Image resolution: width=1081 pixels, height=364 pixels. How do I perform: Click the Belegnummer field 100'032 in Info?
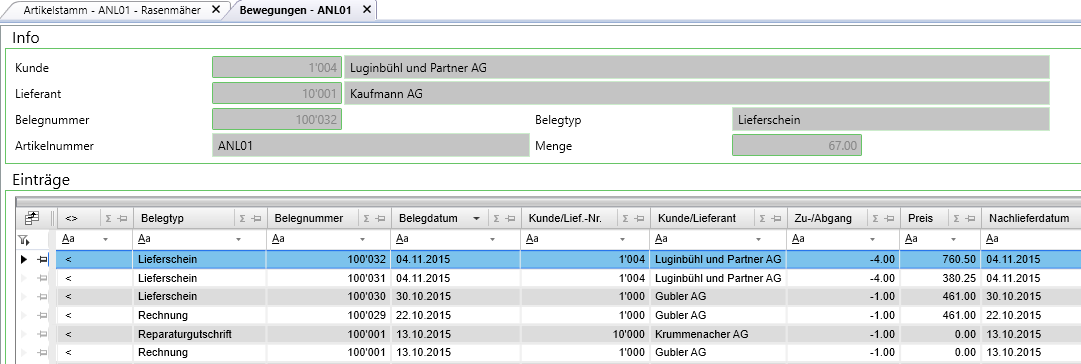tap(278, 119)
